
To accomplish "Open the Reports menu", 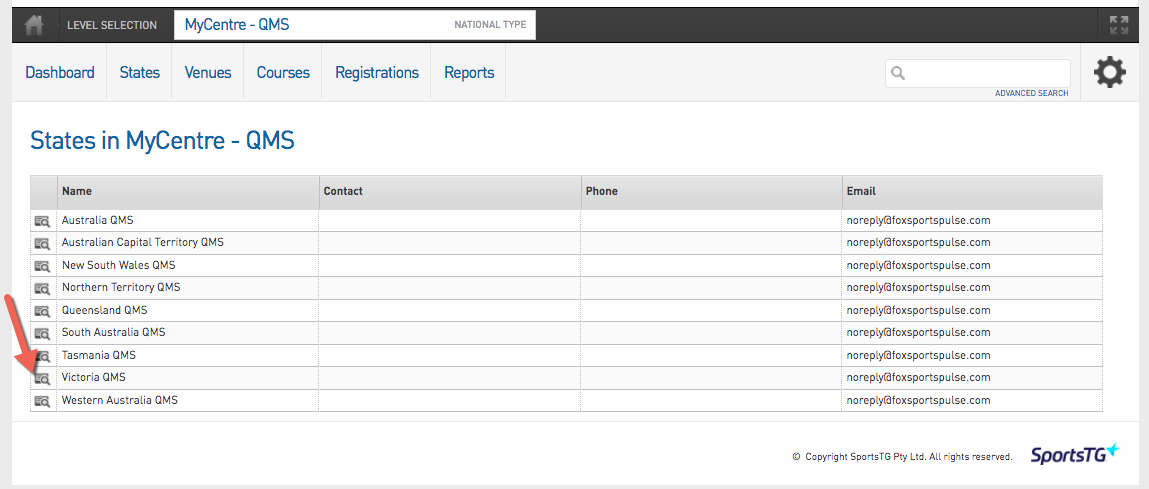I will click(469, 73).
